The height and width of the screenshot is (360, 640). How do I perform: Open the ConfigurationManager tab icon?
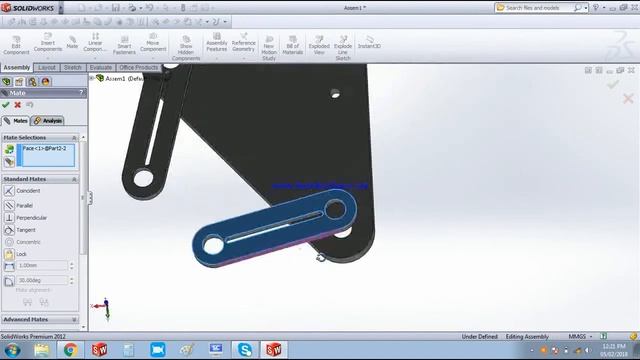pos(32,82)
